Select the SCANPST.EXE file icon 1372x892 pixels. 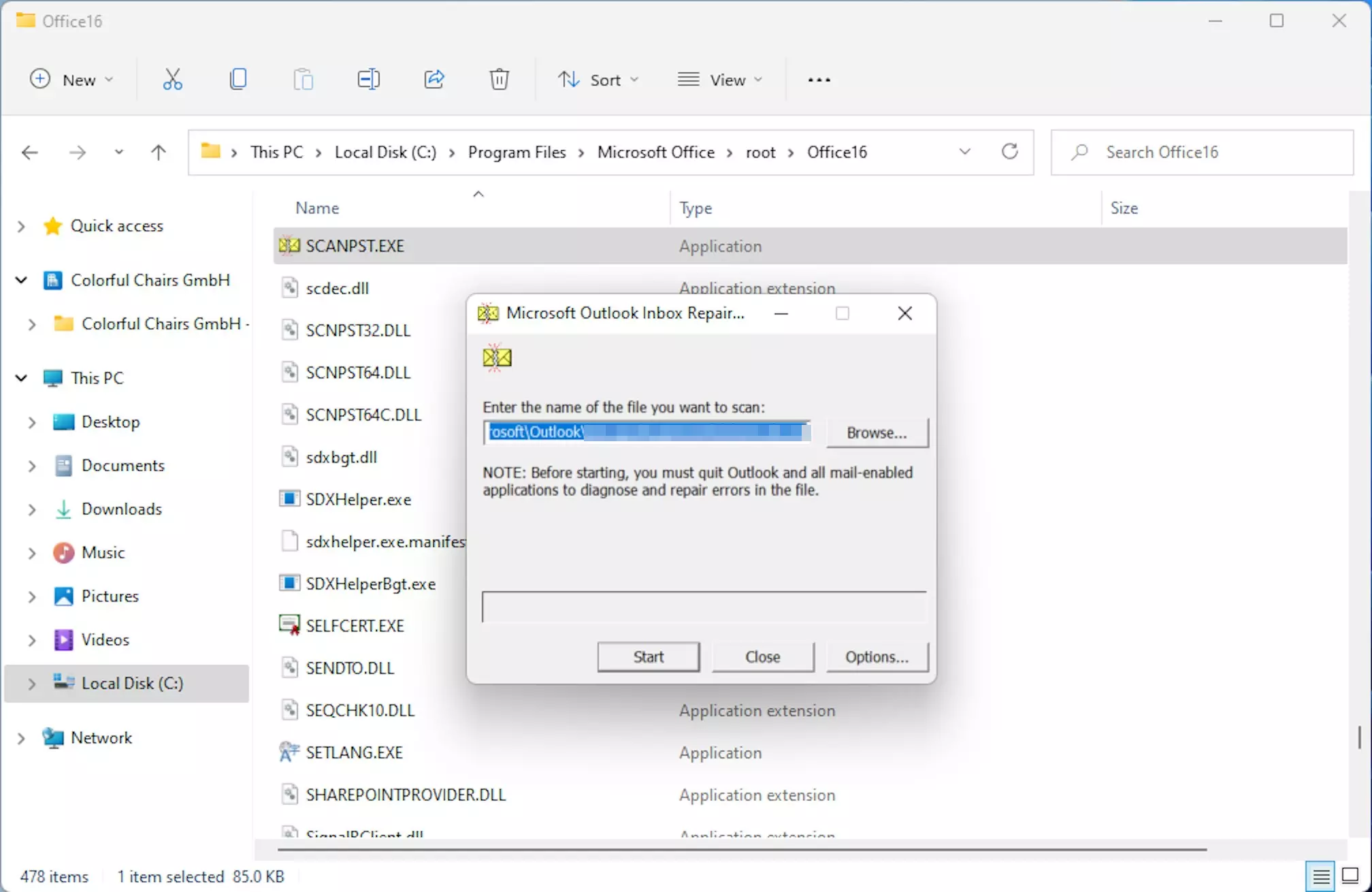[289, 246]
